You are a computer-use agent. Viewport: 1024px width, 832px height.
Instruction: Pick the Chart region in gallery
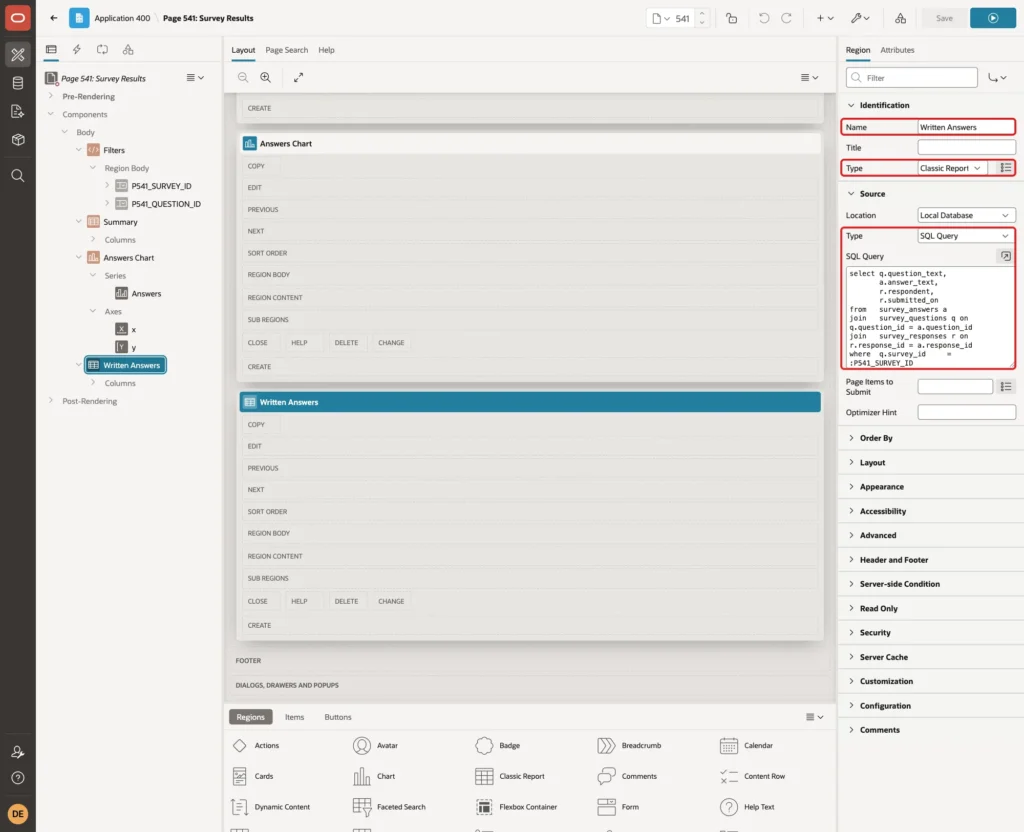tap(375, 776)
